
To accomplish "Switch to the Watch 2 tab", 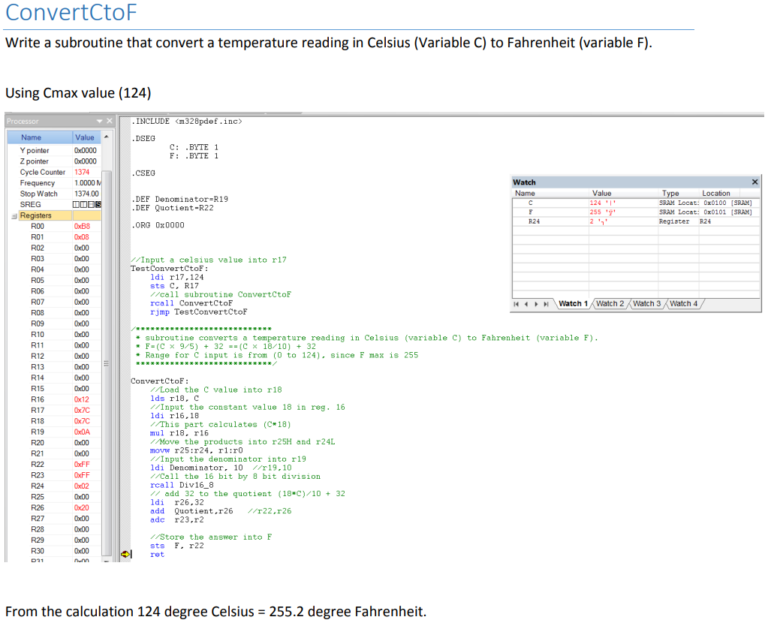I will coord(611,304).
